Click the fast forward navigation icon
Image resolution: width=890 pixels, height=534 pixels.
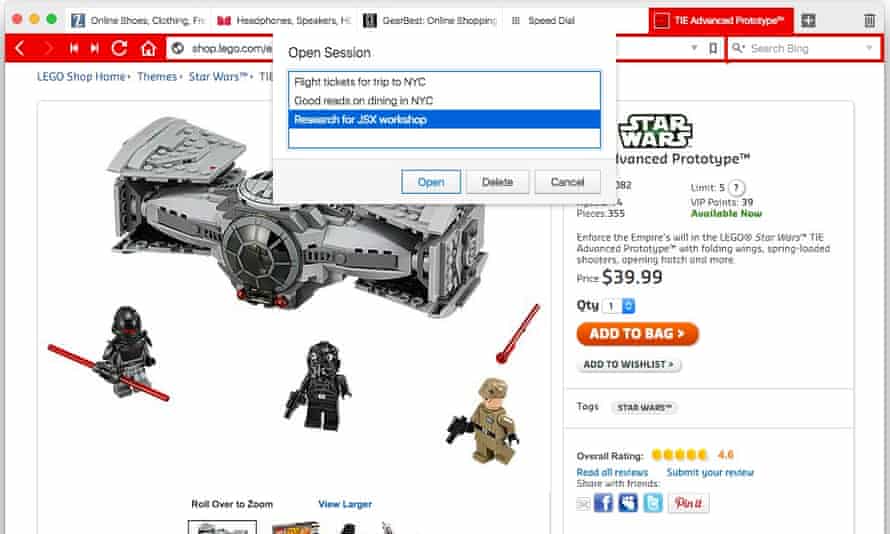[95, 48]
